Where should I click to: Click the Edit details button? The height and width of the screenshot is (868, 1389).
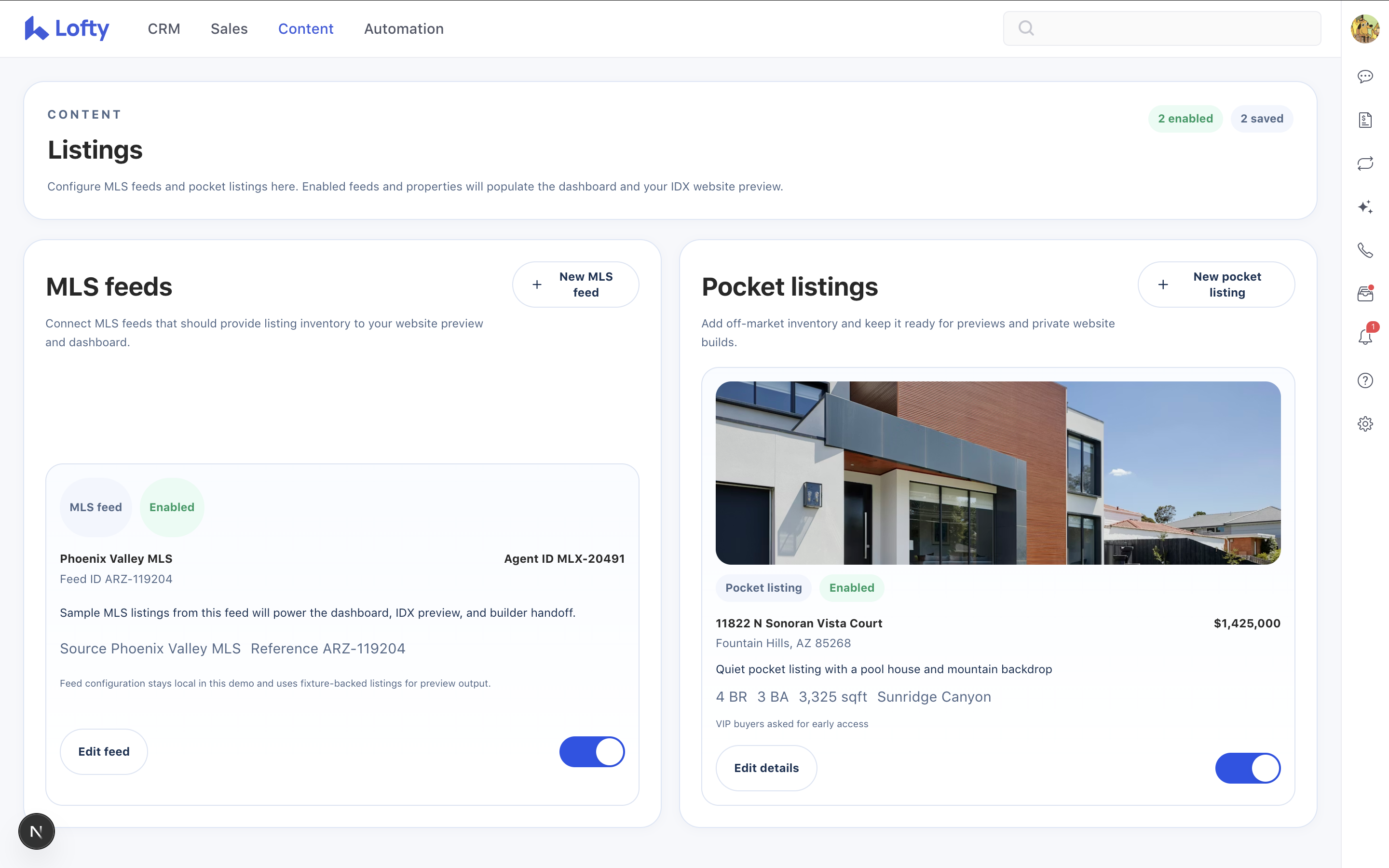[x=766, y=768]
